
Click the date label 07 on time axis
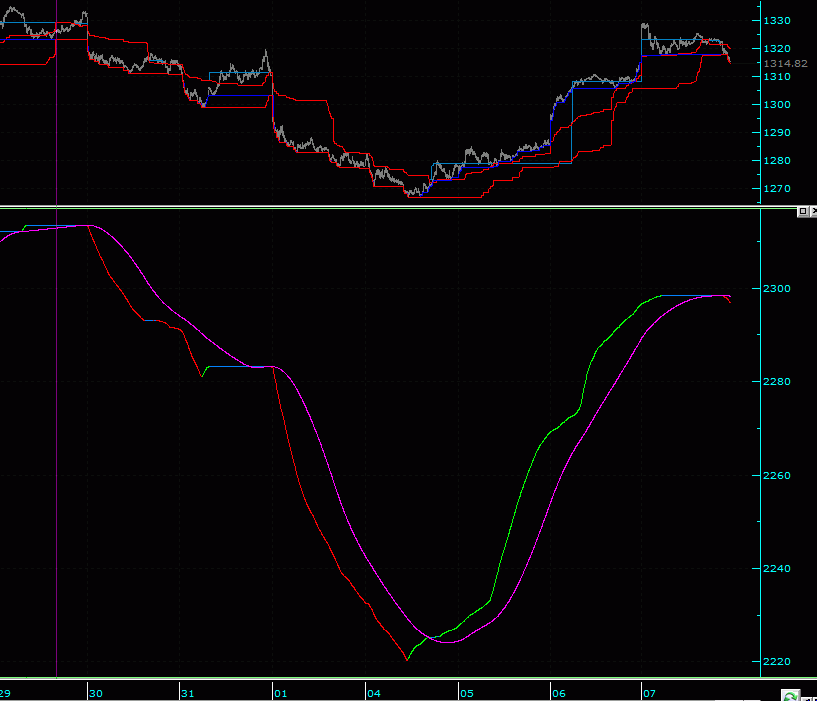pyautogui.click(x=649, y=694)
